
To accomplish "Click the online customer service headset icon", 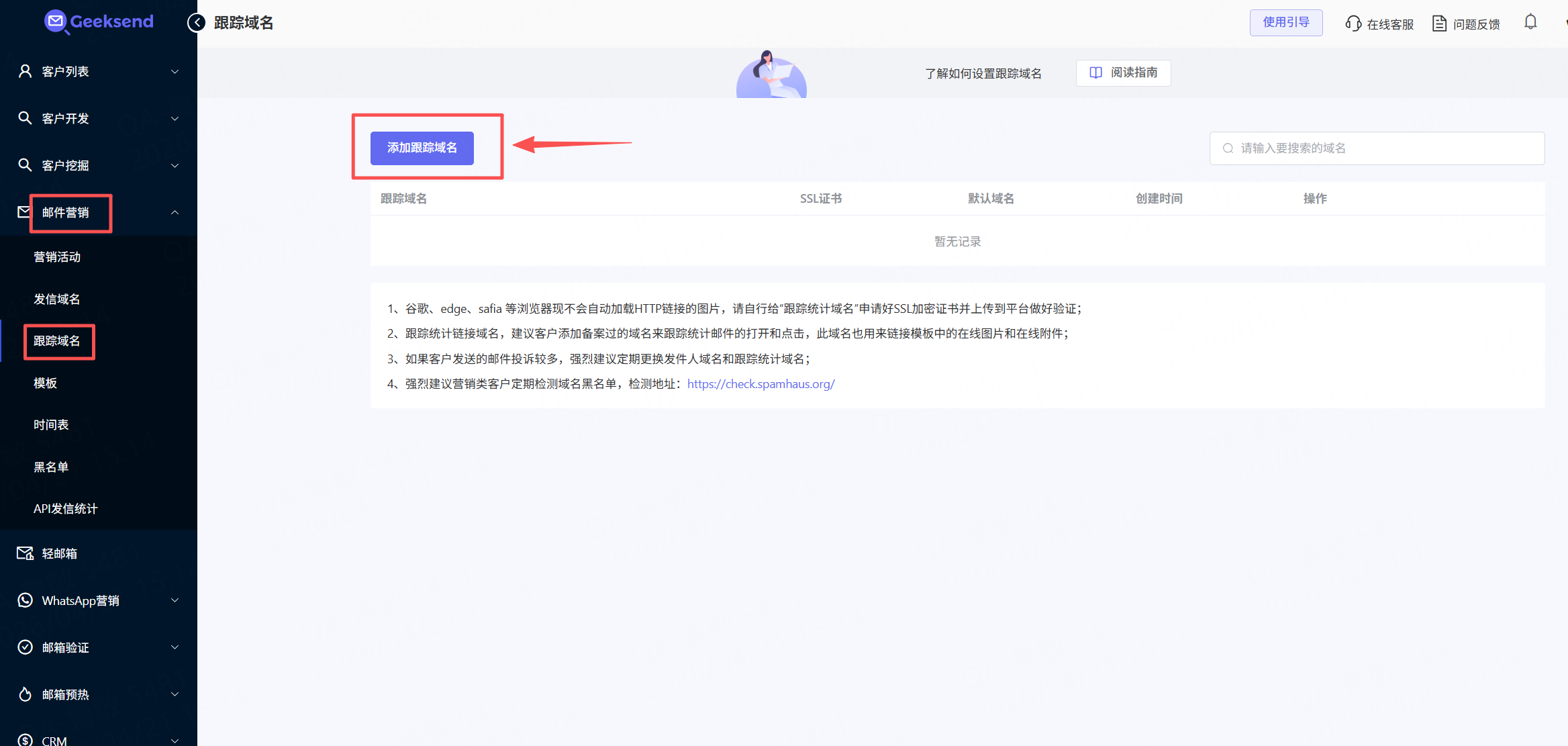I will [1353, 24].
